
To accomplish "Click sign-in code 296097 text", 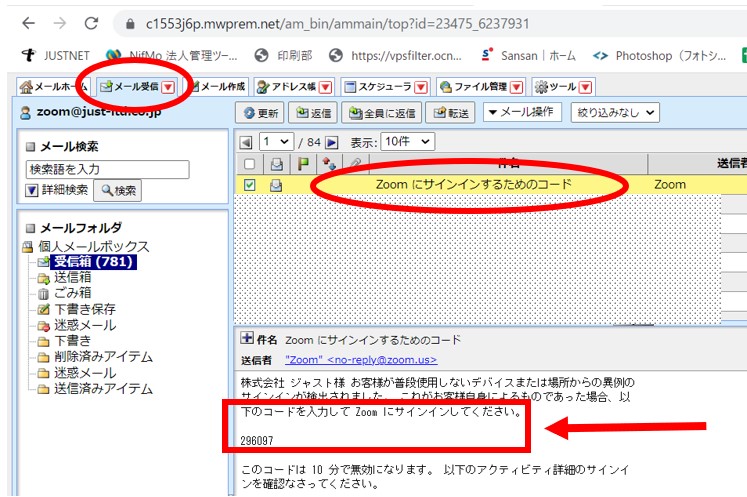I will pos(257,441).
